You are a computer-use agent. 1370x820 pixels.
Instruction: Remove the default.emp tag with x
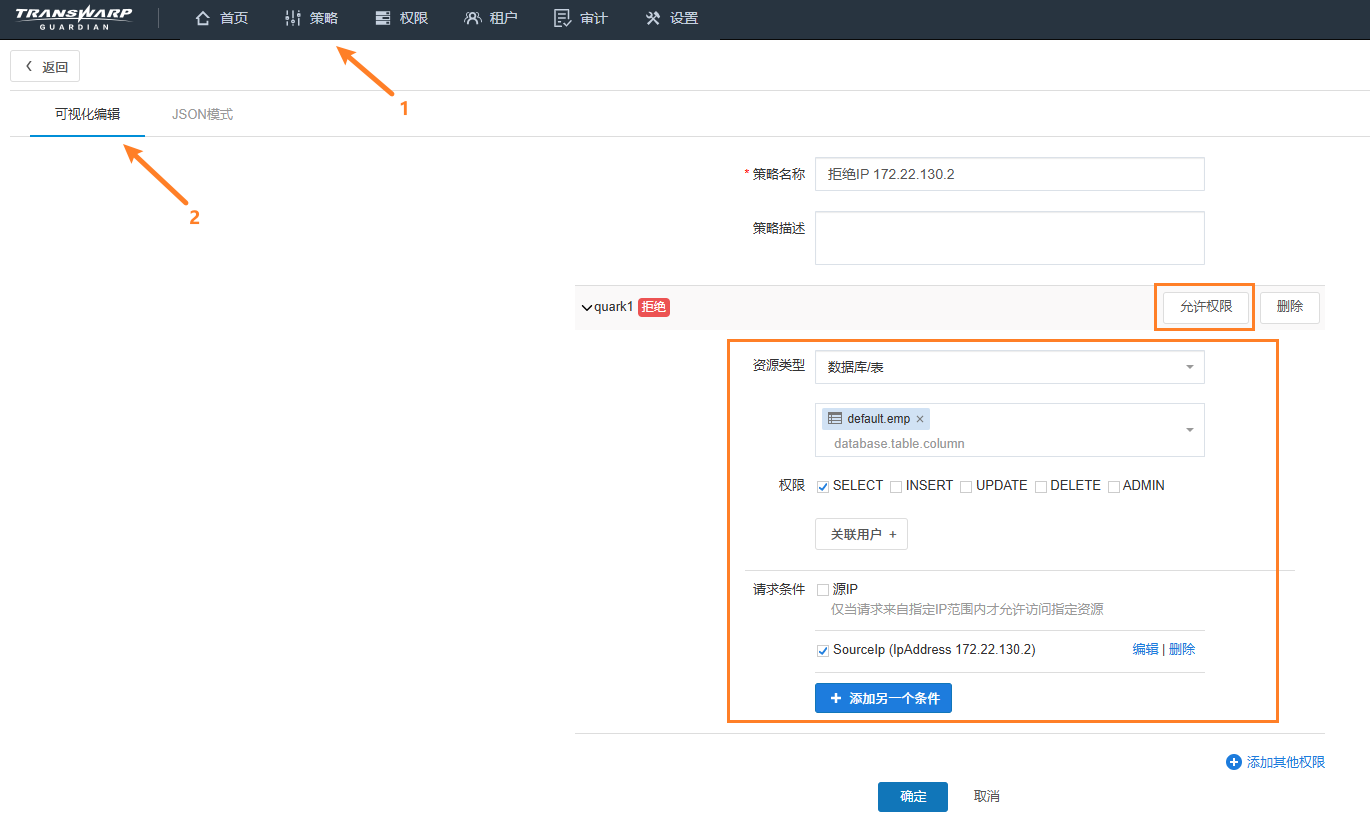(x=920, y=419)
